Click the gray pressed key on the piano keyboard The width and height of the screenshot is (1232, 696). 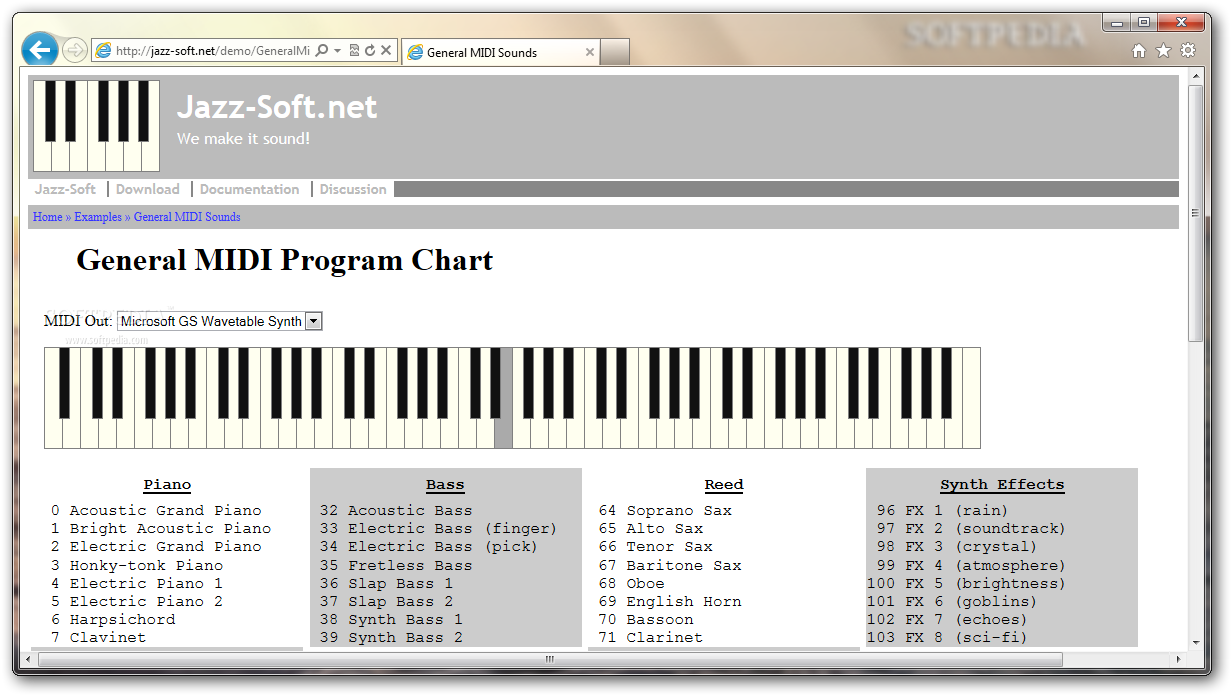pos(503,432)
